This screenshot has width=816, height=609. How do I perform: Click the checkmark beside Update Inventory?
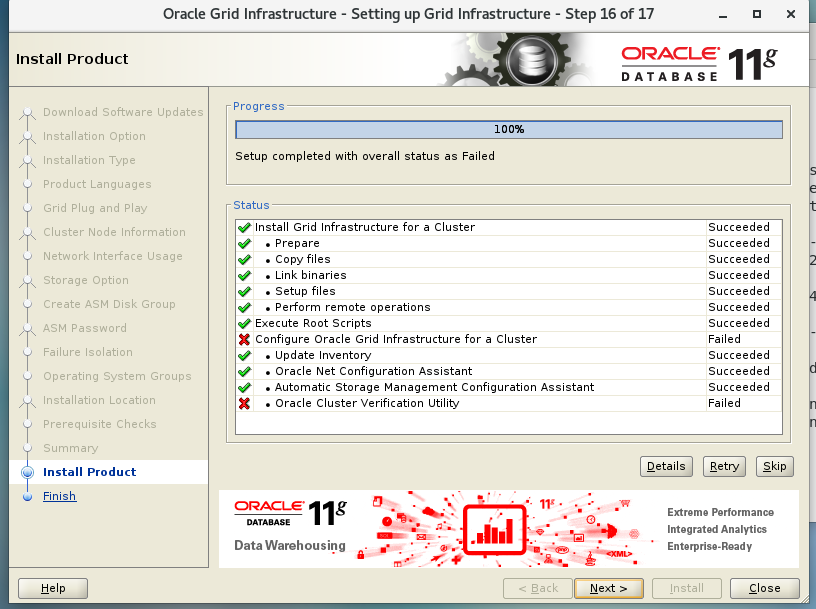click(x=244, y=356)
